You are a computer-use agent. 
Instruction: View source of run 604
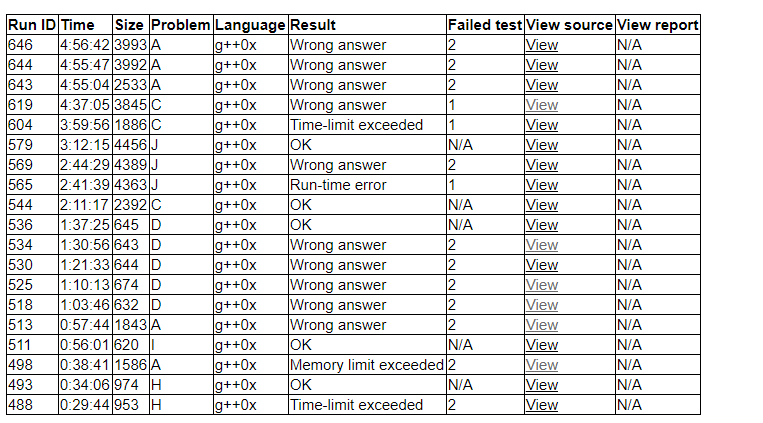click(541, 125)
